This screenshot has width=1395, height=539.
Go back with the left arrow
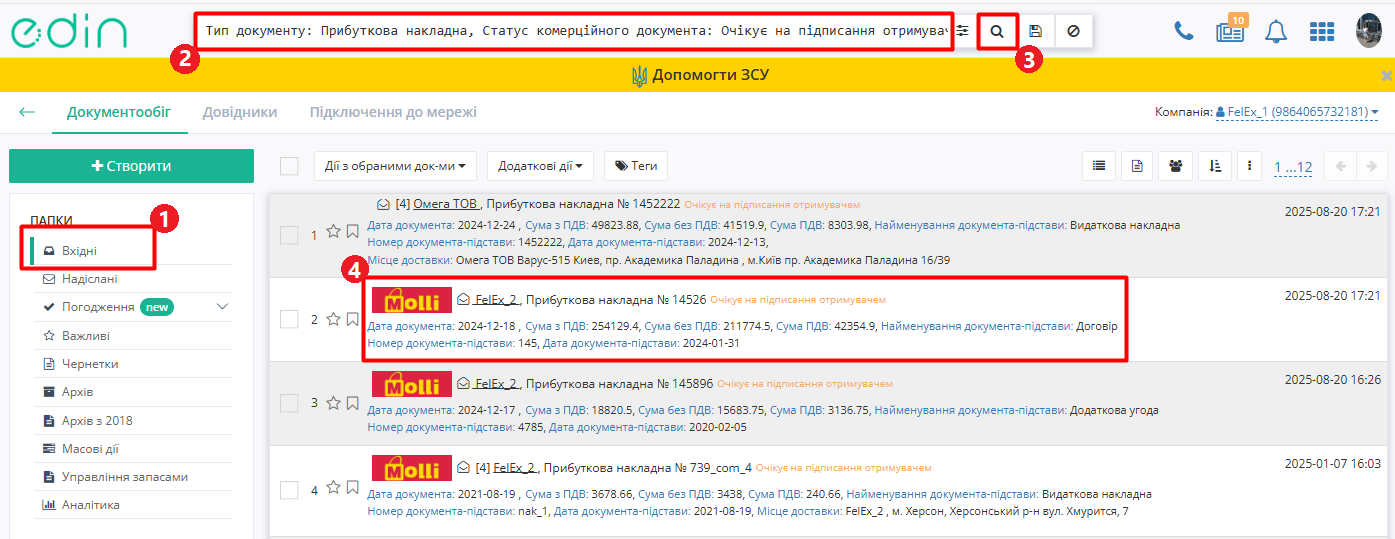pos(27,112)
